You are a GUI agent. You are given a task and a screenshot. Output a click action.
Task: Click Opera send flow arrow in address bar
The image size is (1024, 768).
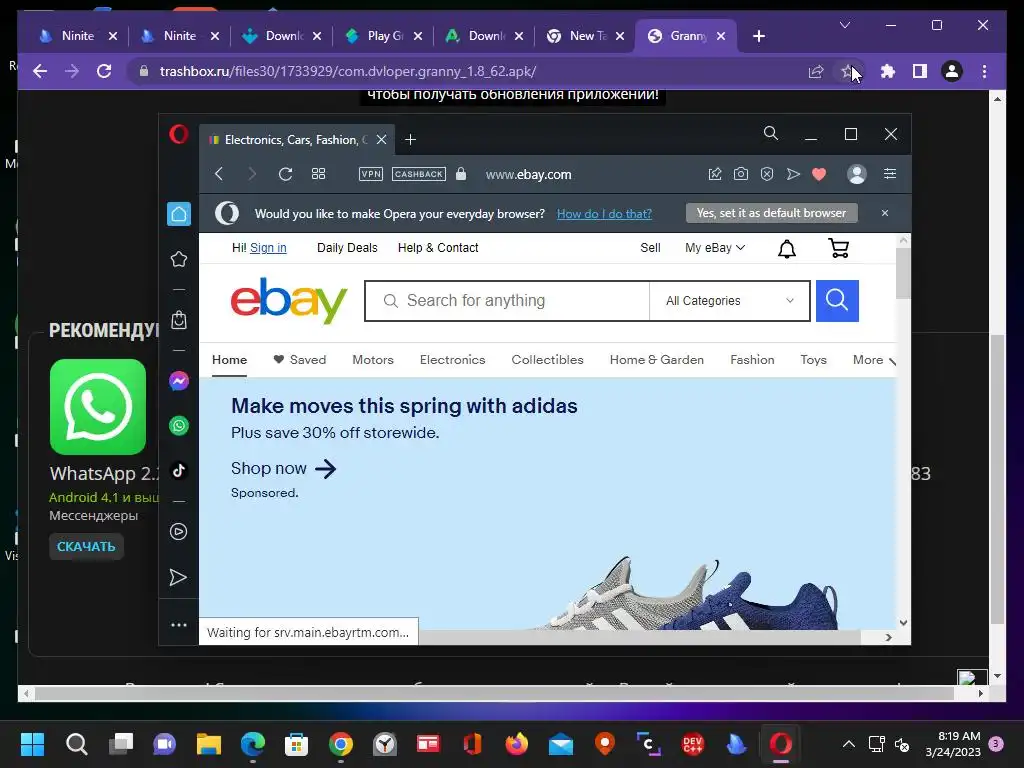tap(793, 174)
